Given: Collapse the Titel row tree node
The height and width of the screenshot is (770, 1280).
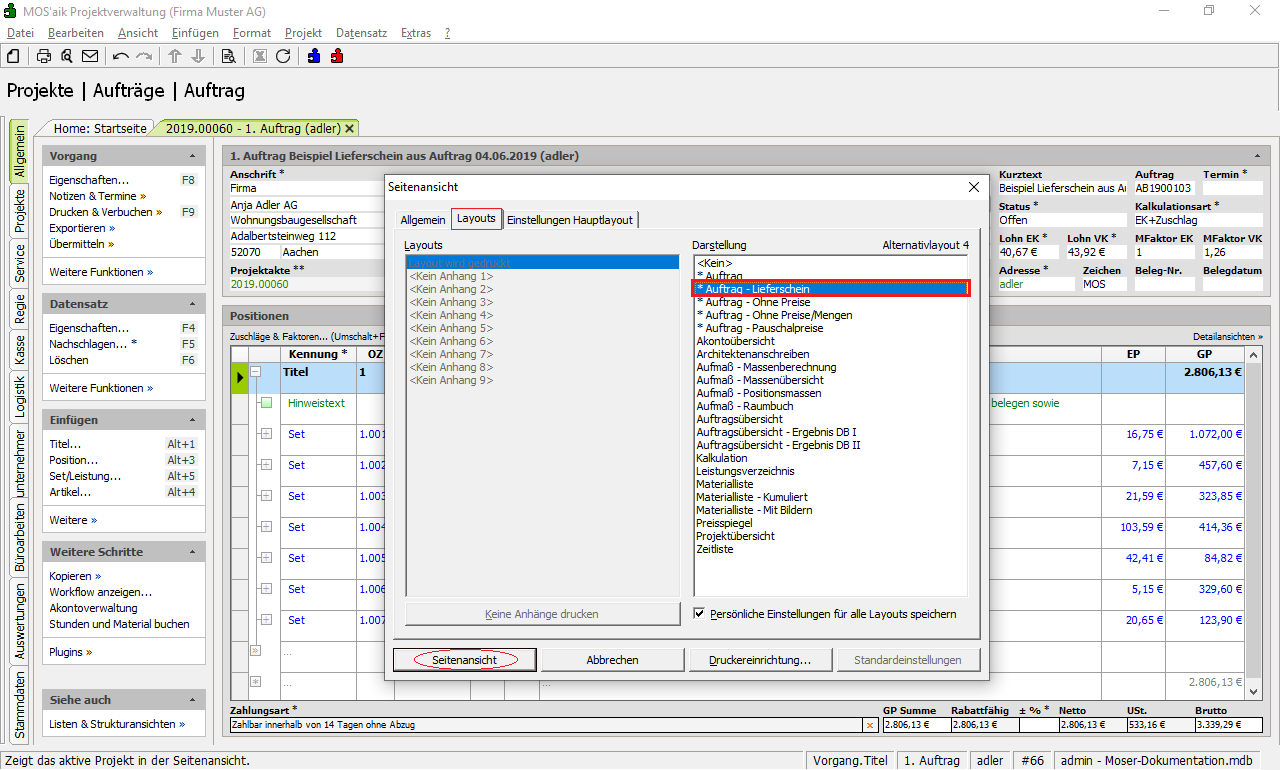Looking at the screenshot, I should (x=255, y=372).
